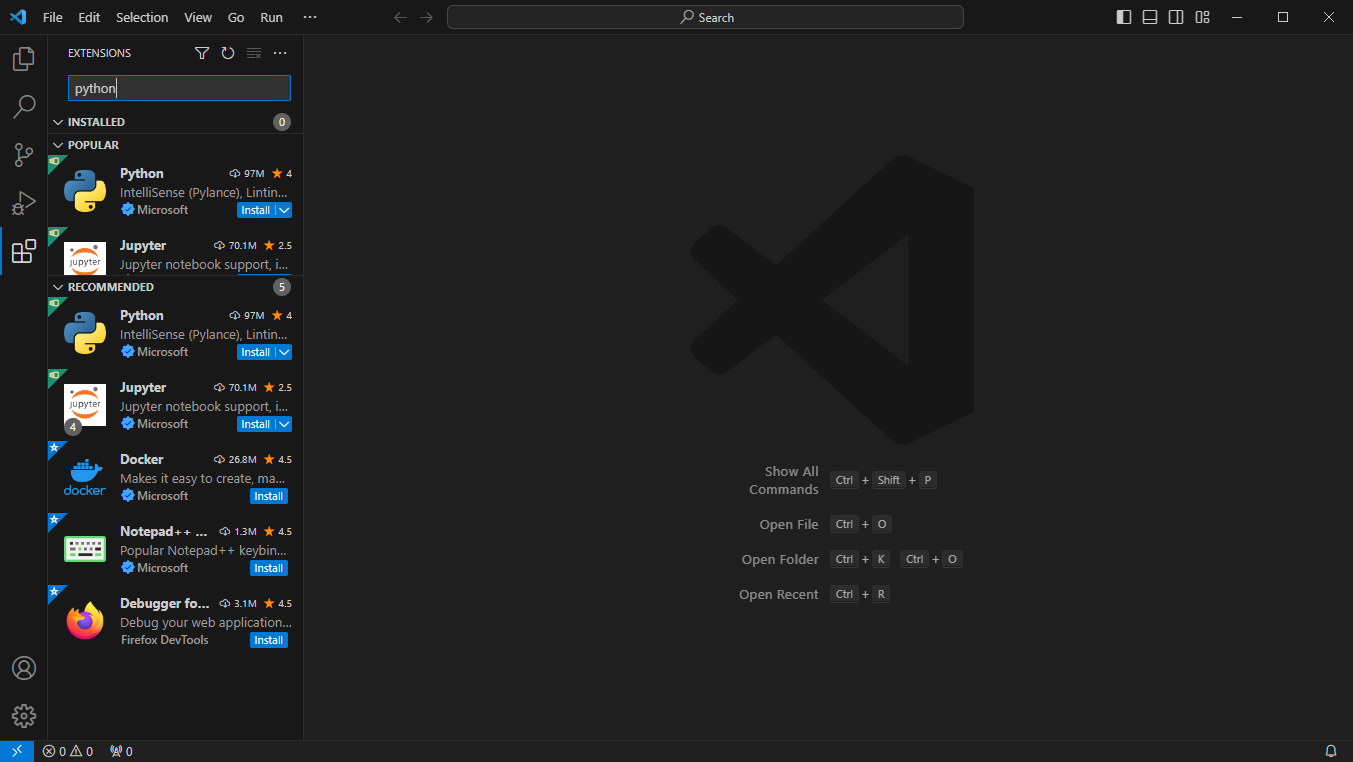Open the Explorer view in activity bar

tap(24, 59)
